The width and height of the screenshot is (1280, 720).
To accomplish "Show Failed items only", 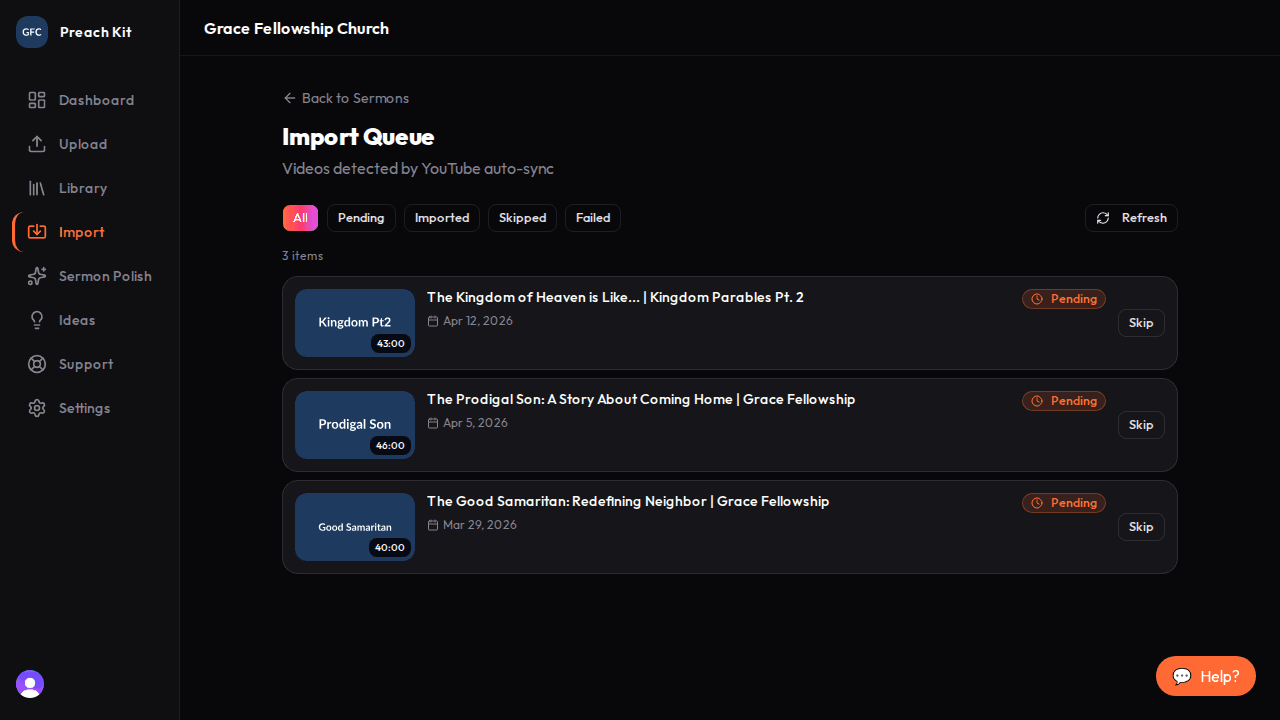I will (x=592, y=218).
